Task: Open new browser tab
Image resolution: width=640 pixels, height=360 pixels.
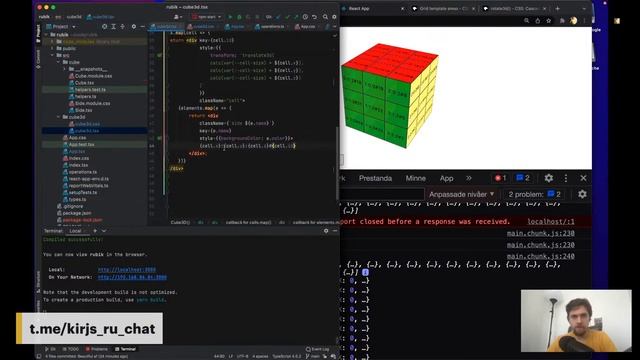Action: pos(558,8)
